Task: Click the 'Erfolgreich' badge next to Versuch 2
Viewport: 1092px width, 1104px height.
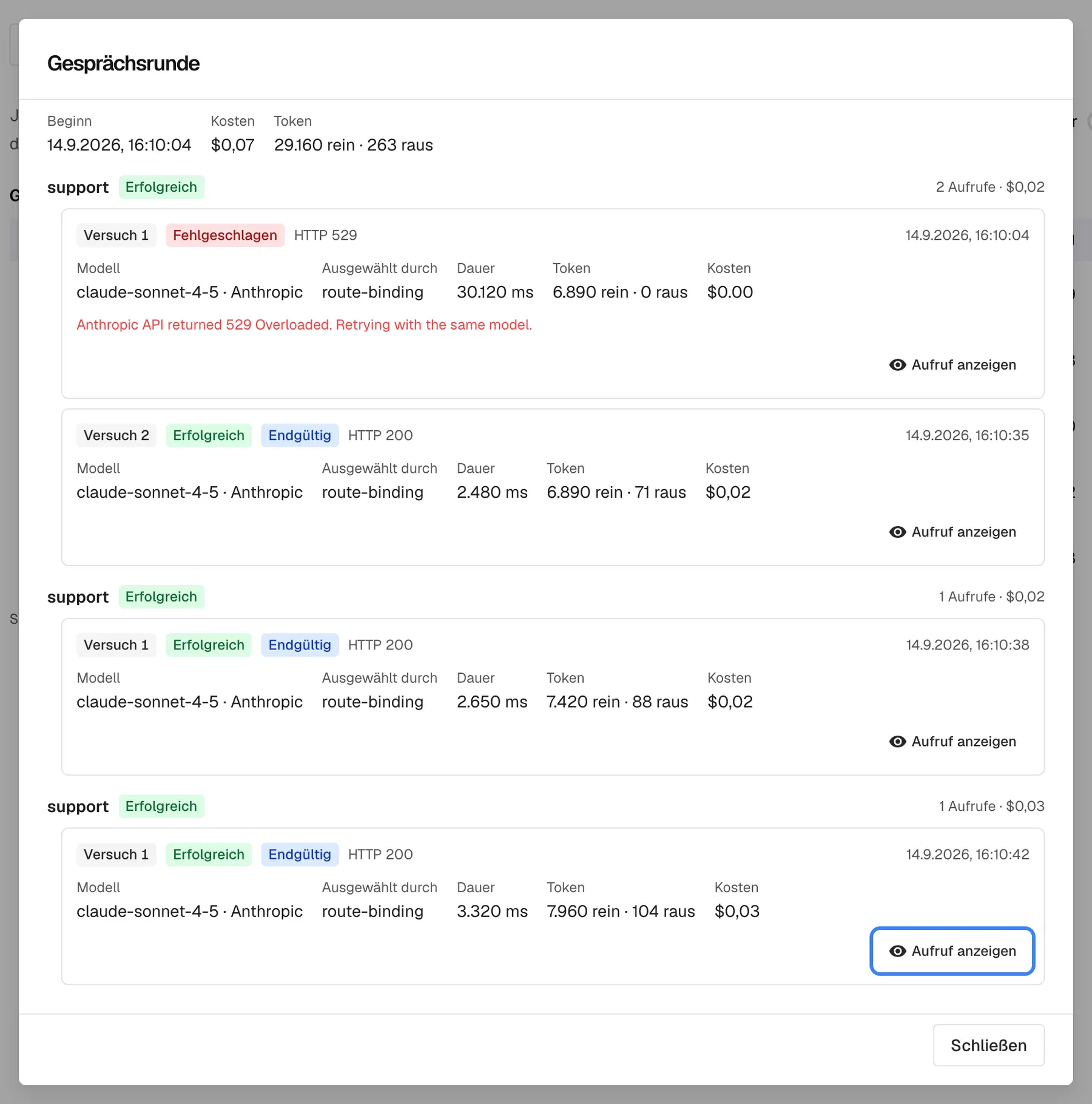Action: (208, 435)
